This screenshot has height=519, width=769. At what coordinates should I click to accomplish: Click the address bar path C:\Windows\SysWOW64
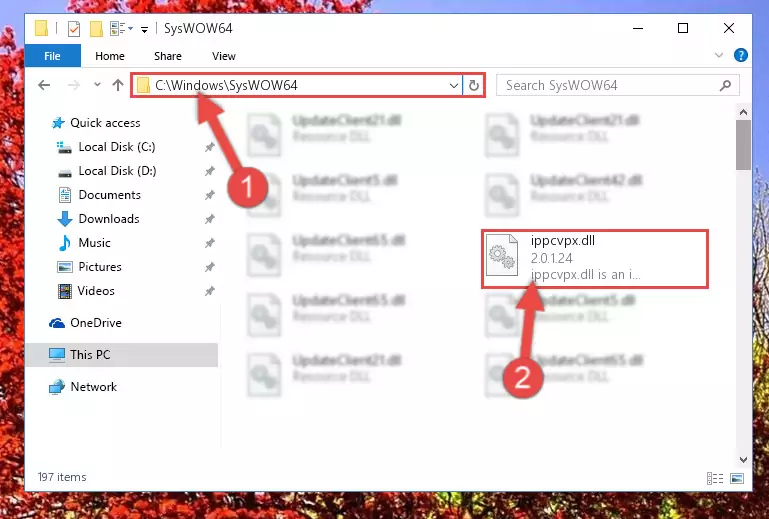(226, 85)
